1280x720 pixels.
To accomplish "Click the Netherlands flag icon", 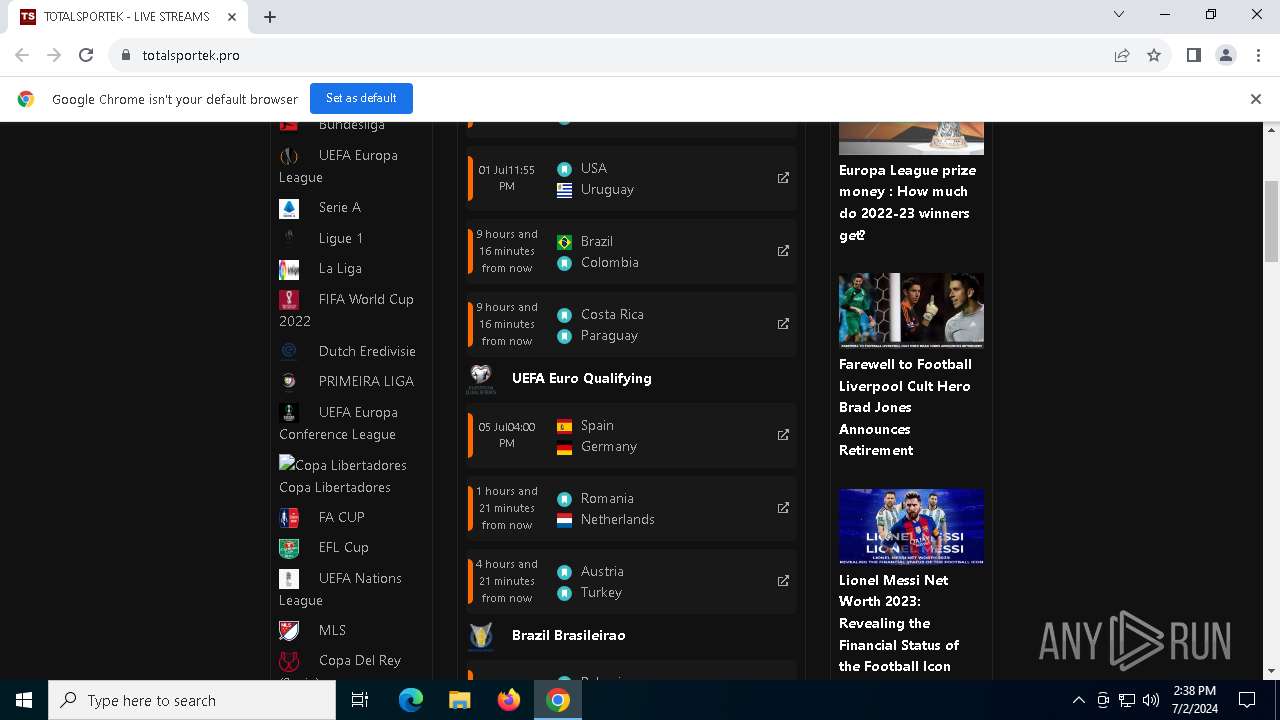I will click(564, 520).
